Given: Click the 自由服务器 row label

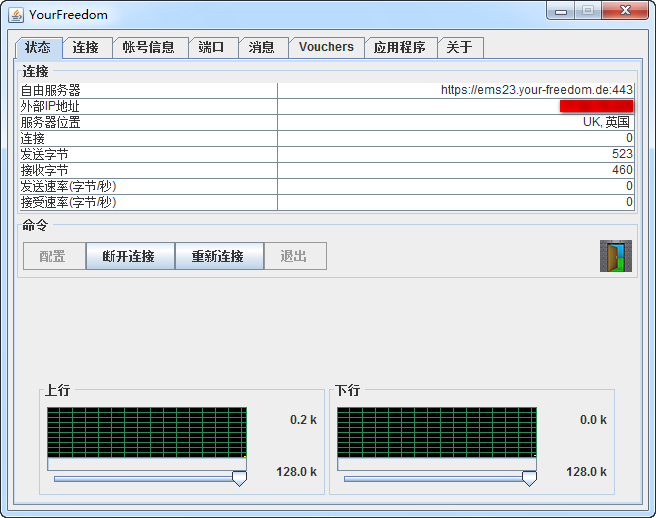Looking at the screenshot, I should [51, 90].
